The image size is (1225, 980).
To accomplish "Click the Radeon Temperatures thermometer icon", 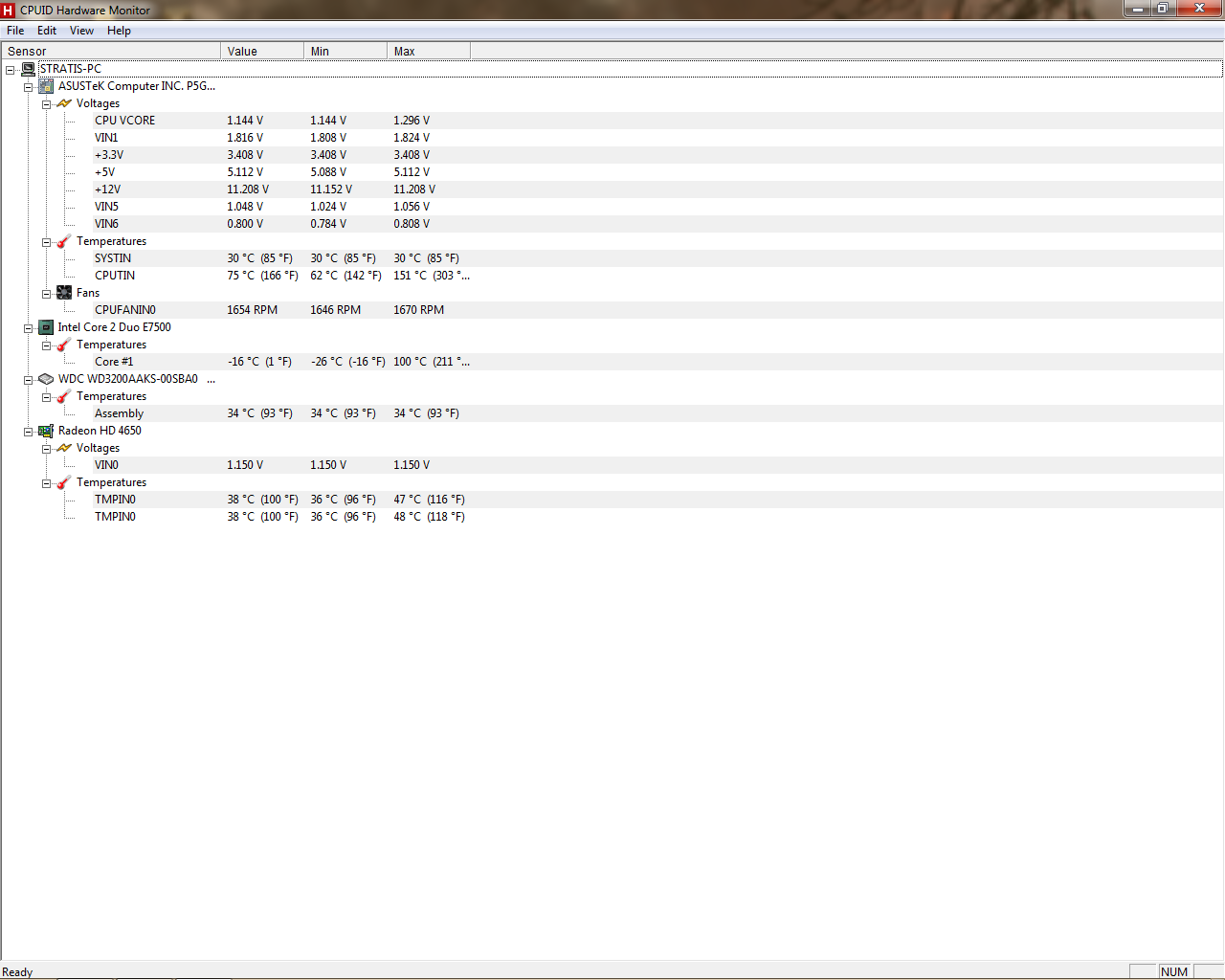I will (x=64, y=482).
